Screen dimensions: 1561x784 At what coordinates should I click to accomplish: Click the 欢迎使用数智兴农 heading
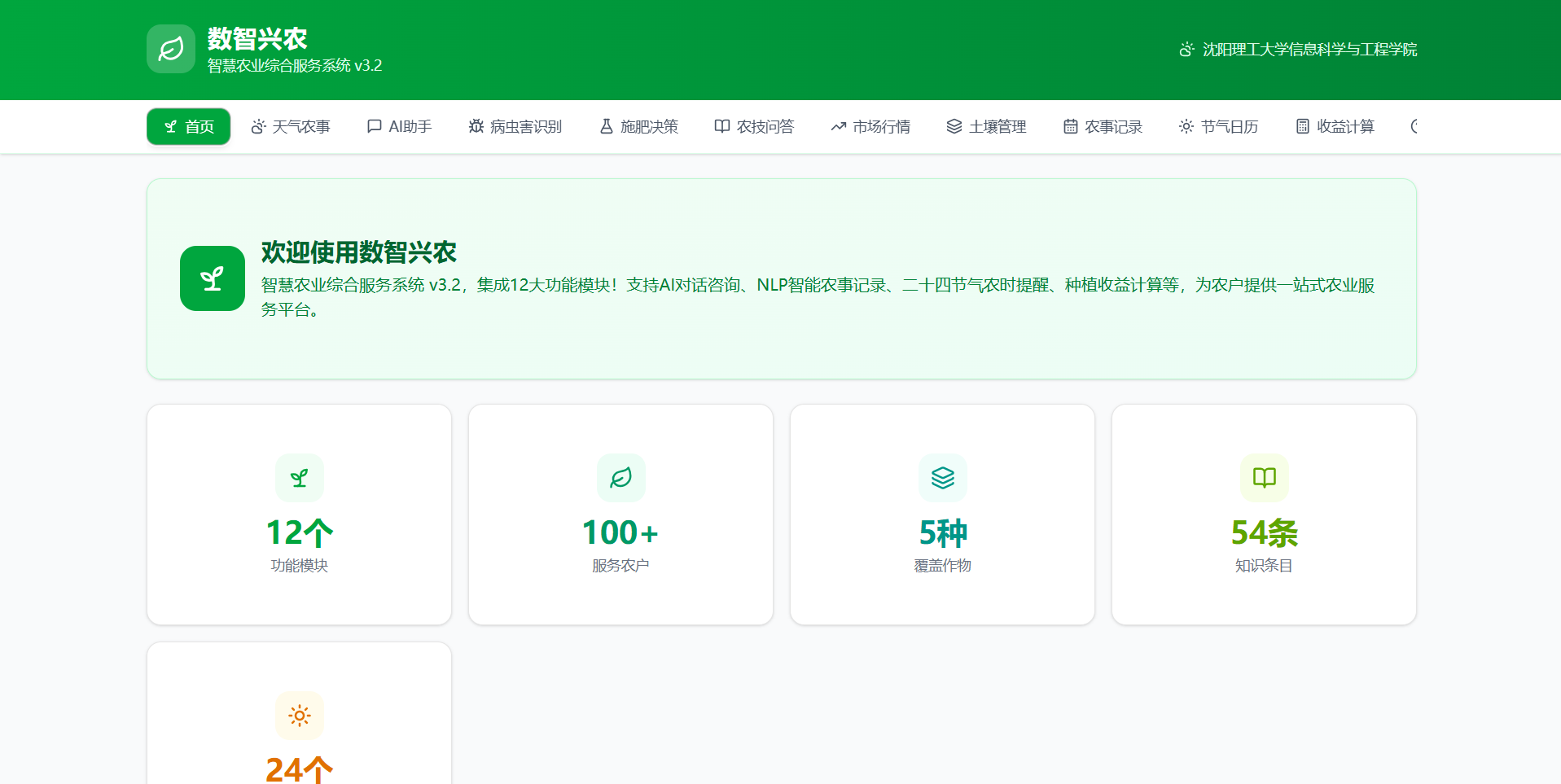[359, 252]
